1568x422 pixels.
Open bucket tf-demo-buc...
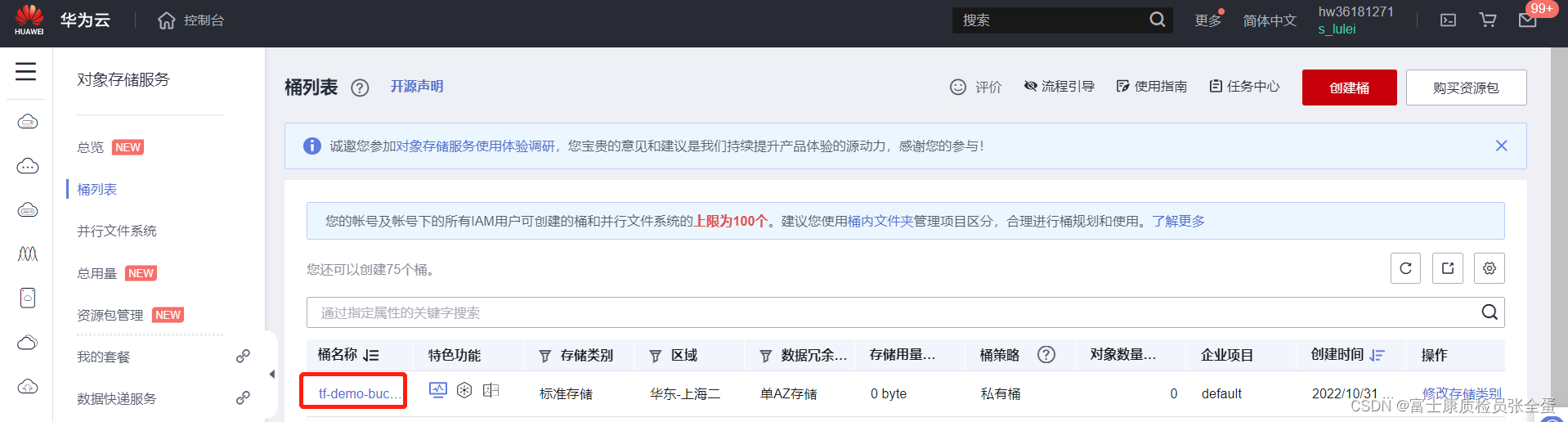[360, 393]
